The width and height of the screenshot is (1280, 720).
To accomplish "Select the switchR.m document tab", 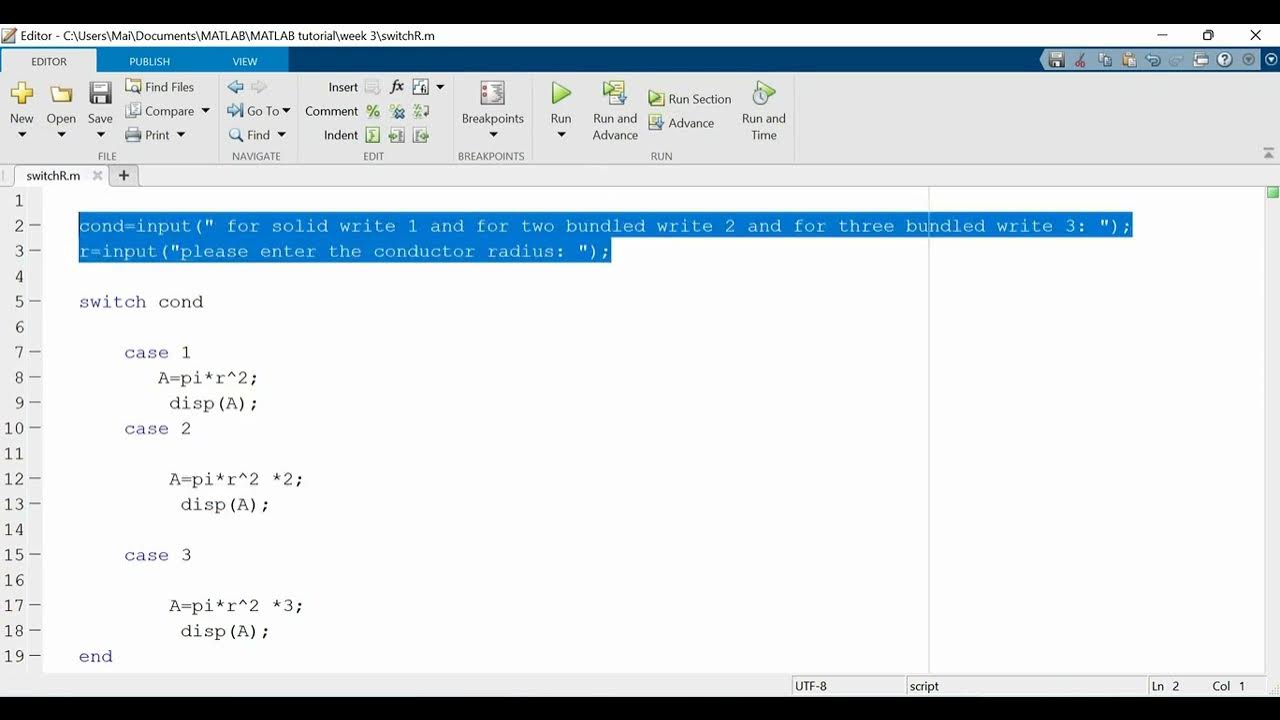I will click(x=53, y=175).
